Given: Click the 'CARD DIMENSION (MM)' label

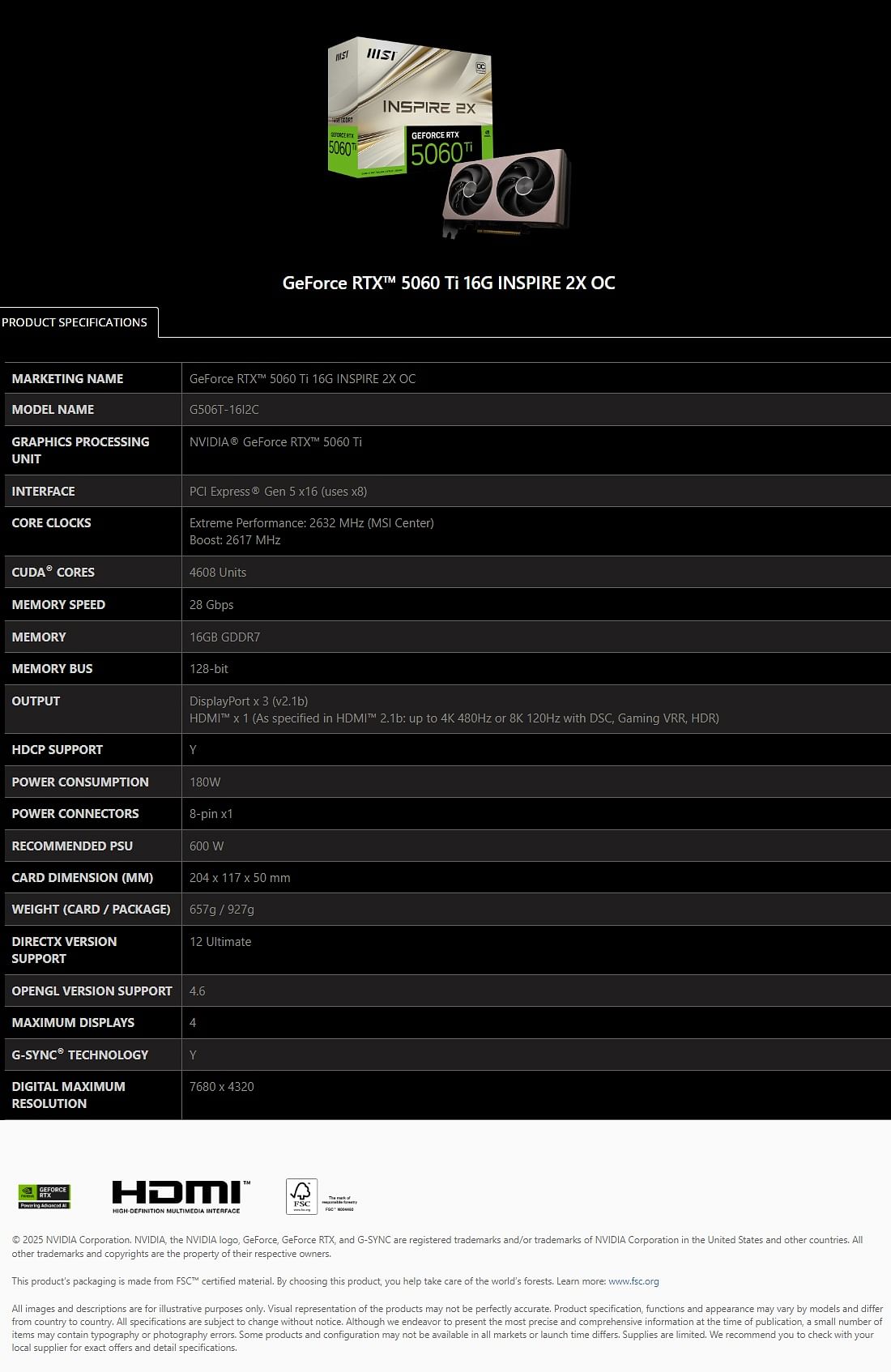Looking at the screenshot, I should coord(82,878).
